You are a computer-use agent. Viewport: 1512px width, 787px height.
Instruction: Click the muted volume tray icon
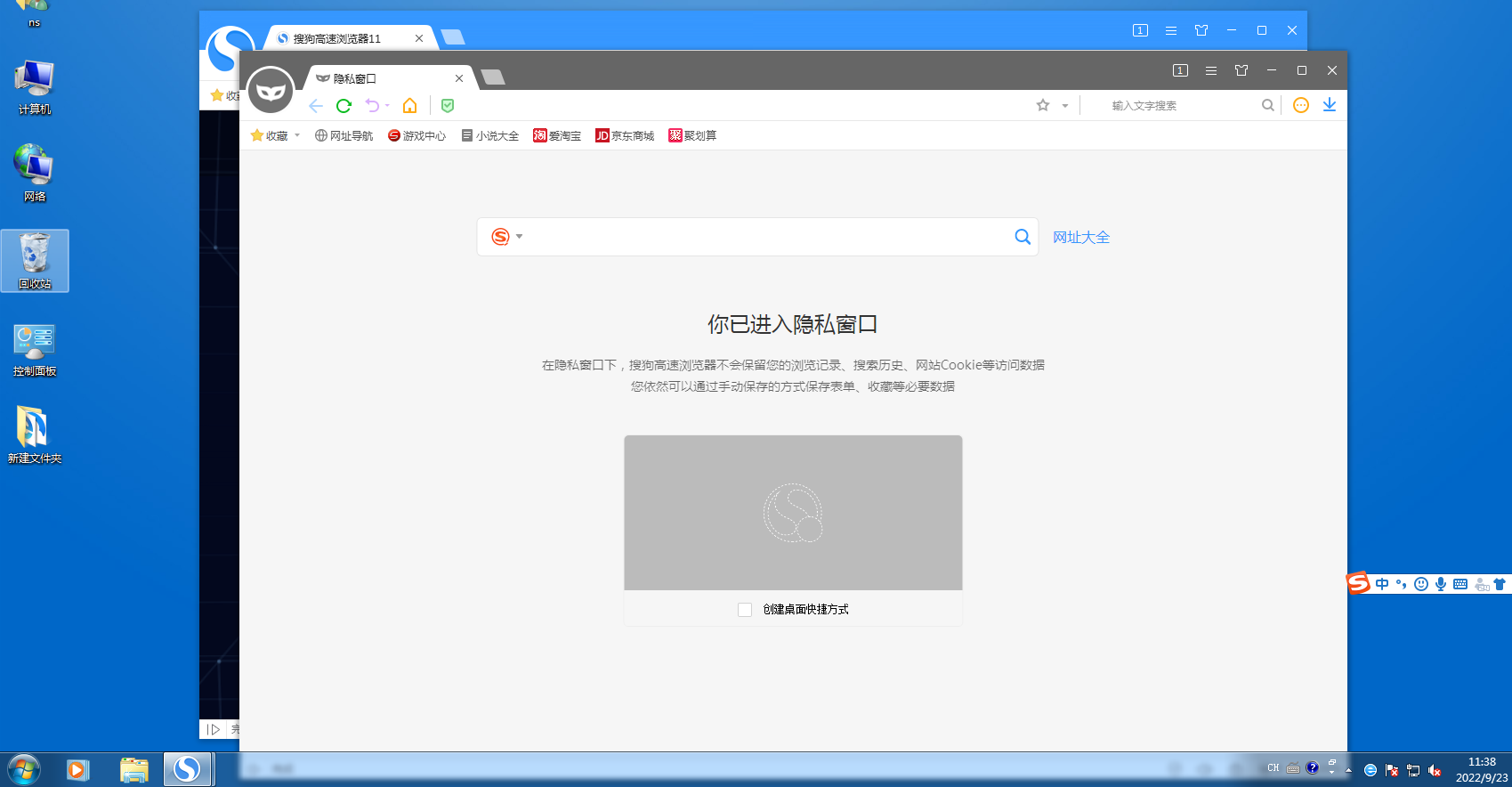tap(1435, 770)
